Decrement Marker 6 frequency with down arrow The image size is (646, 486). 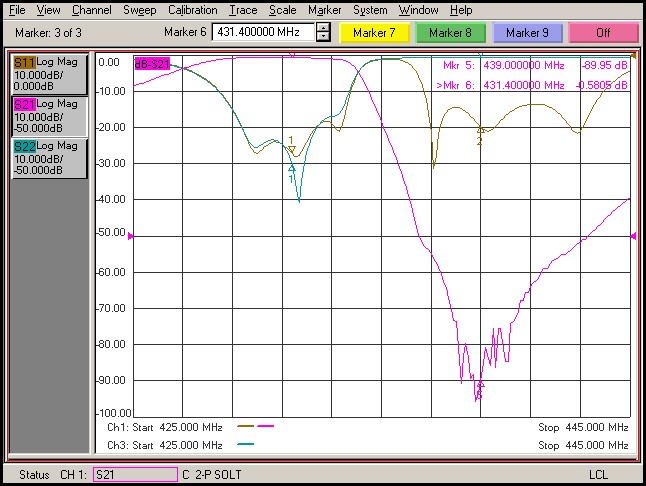coord(323,37)
